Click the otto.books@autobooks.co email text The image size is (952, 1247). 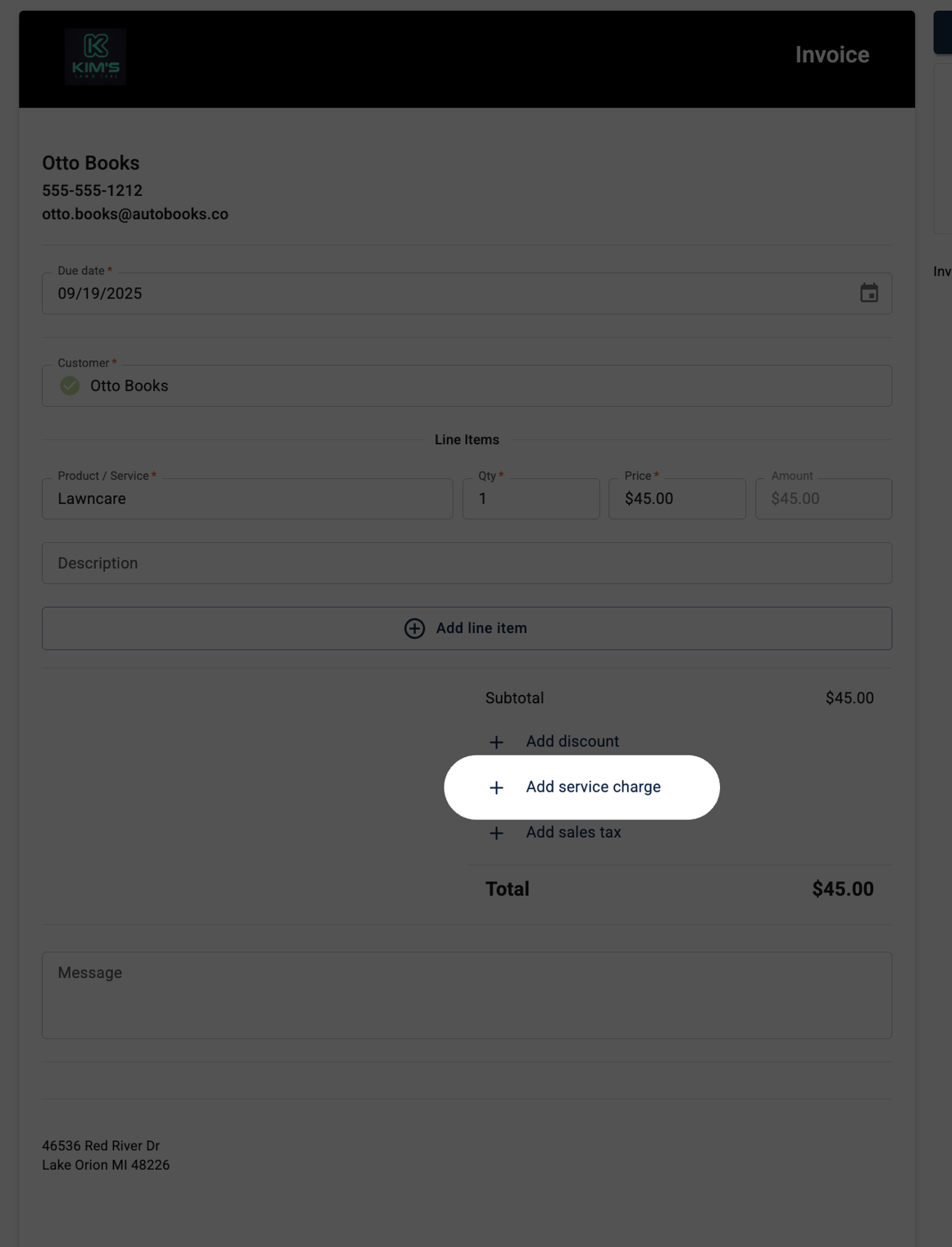(x=135, y=214)
